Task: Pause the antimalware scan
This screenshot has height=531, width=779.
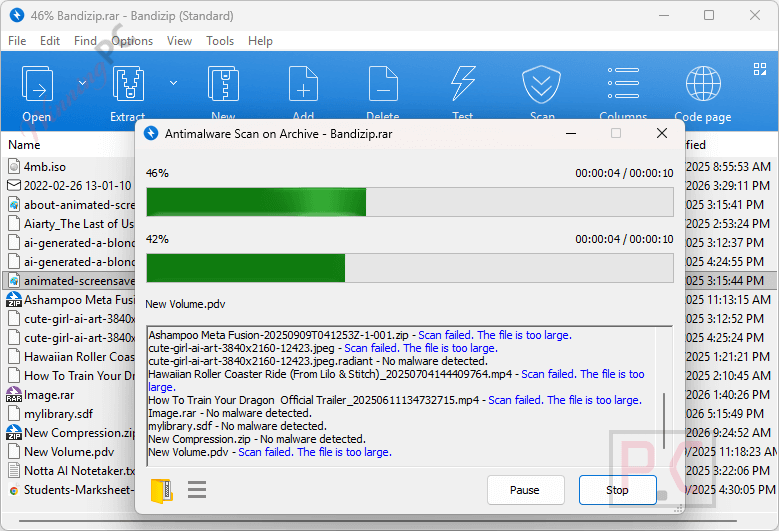Action: (525, 490)
